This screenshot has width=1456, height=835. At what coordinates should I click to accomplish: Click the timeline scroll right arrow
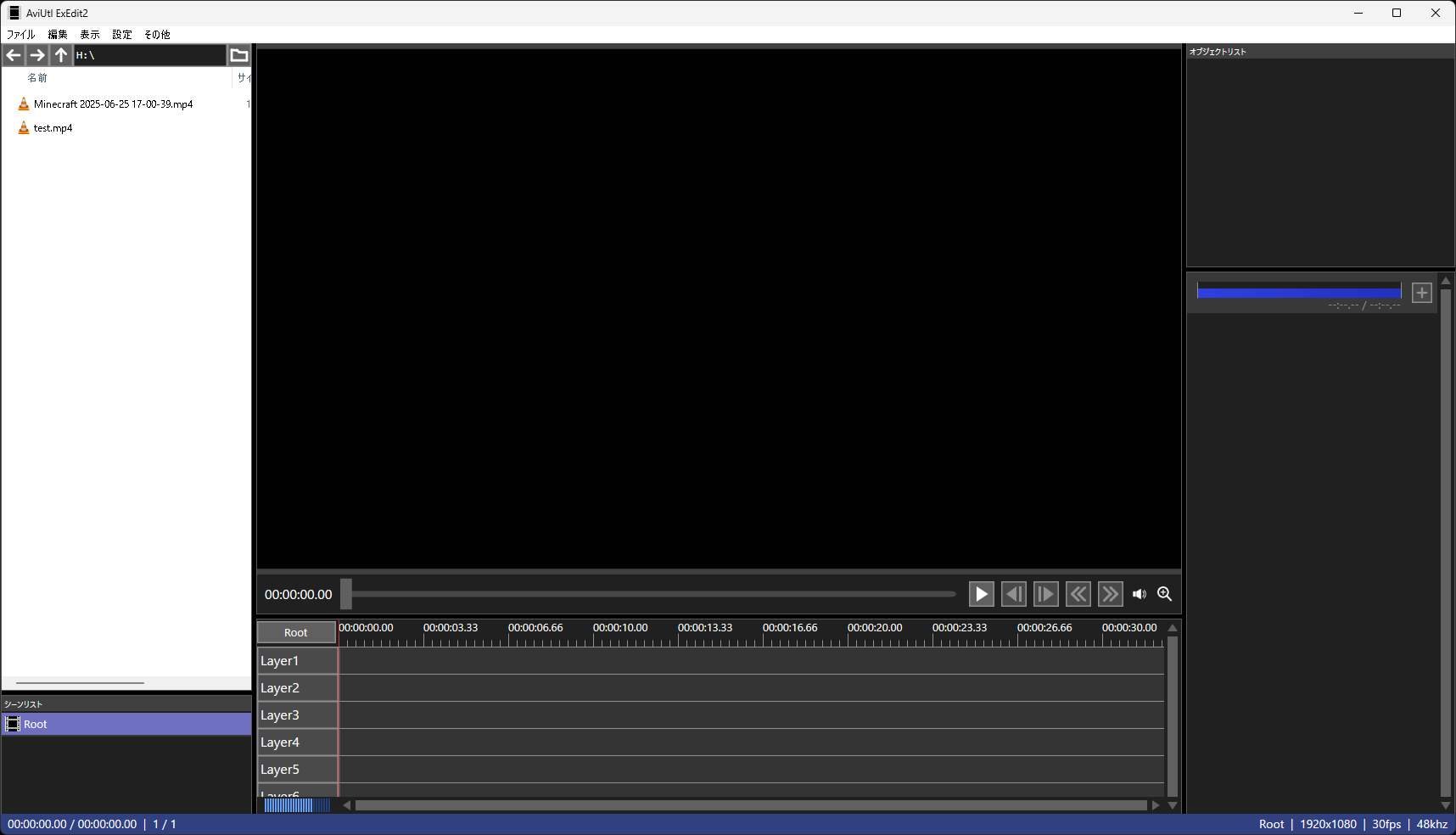pyautogui.click(x=1156, y=805)
